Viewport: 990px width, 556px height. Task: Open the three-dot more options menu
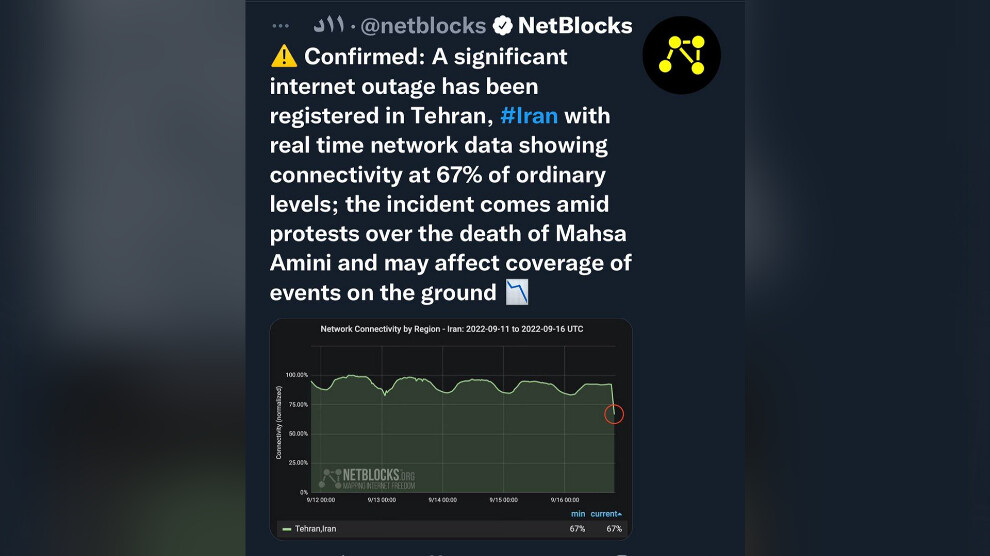click(280, 26)
